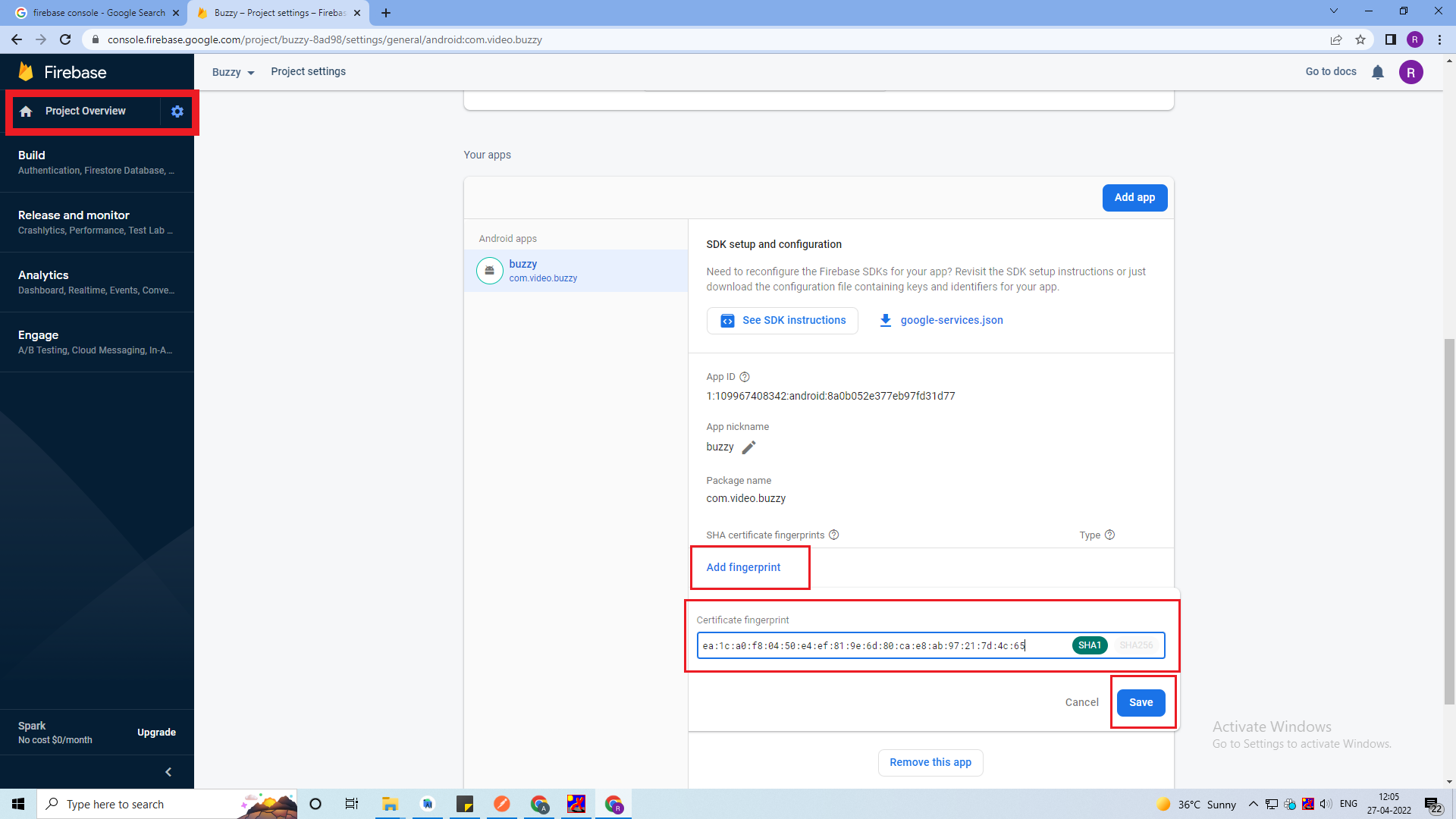Share this page icon in address bar

tap(1336, 39)
